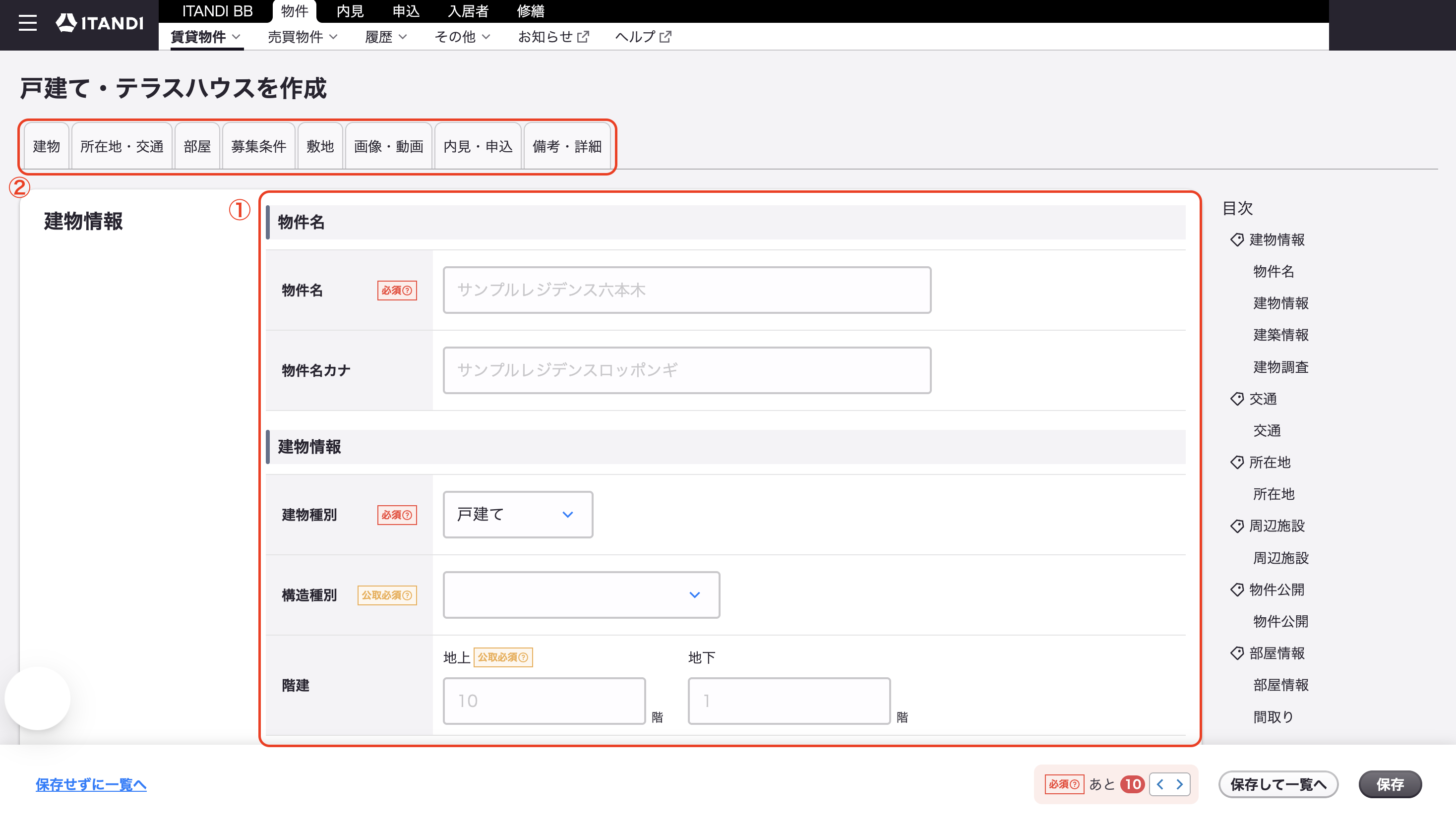The image size is (1456, 824).
Task: Click the 地下 floors input field
Action: click(789, 701)
